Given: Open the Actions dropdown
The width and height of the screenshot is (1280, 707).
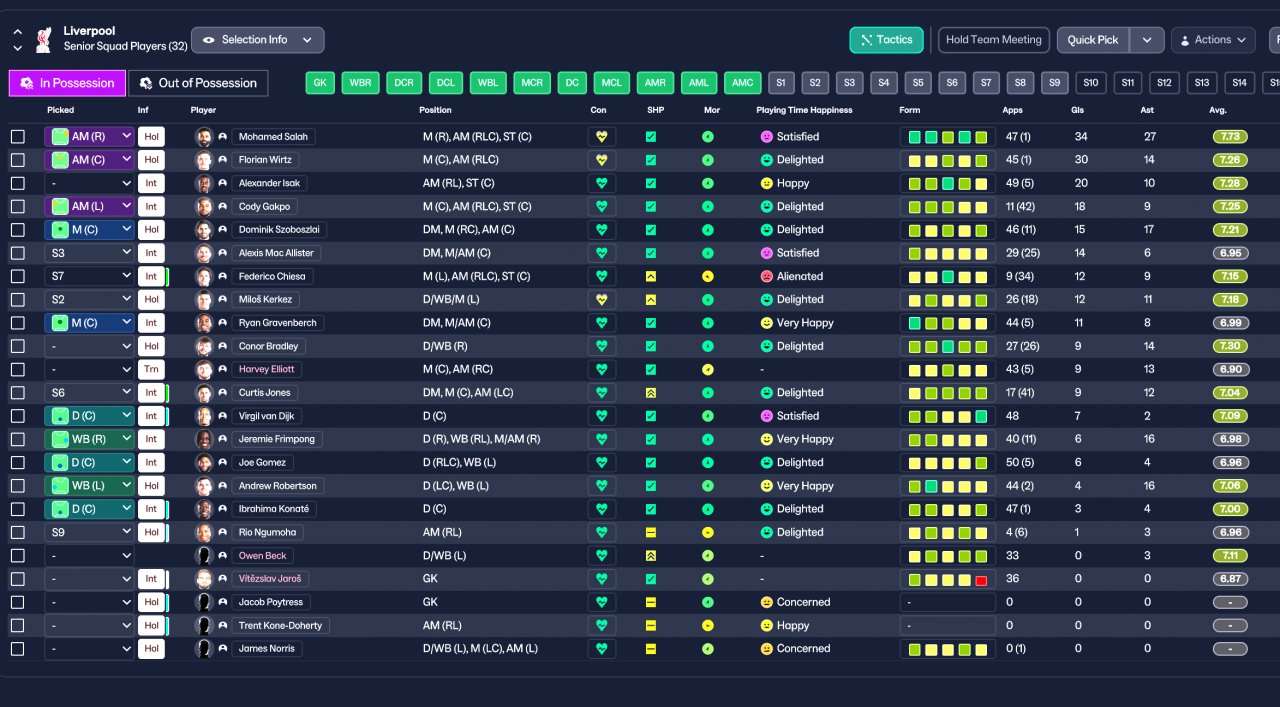Looking at the screenshot, I should 1213,40.
